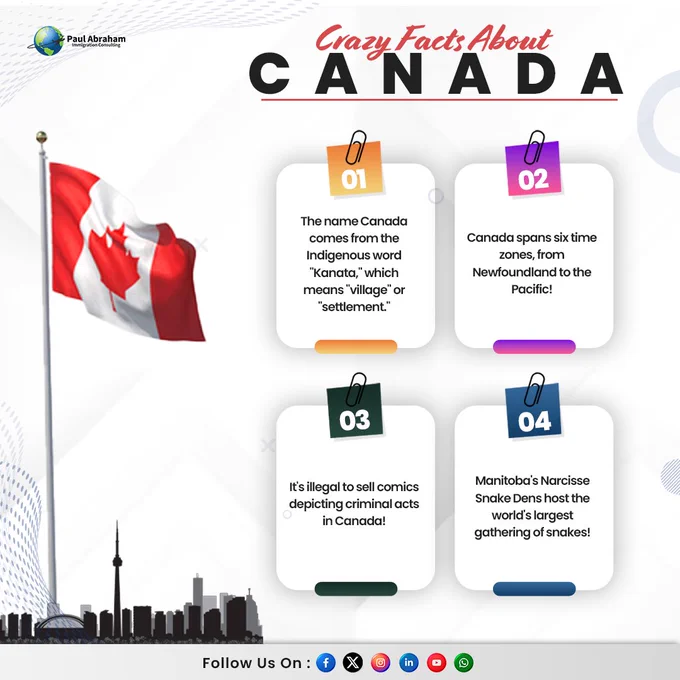This screenshot has height=680, width=680.
Task: Select the Narcisse Snake Dens fact text
Action: [x=532, y=506]
